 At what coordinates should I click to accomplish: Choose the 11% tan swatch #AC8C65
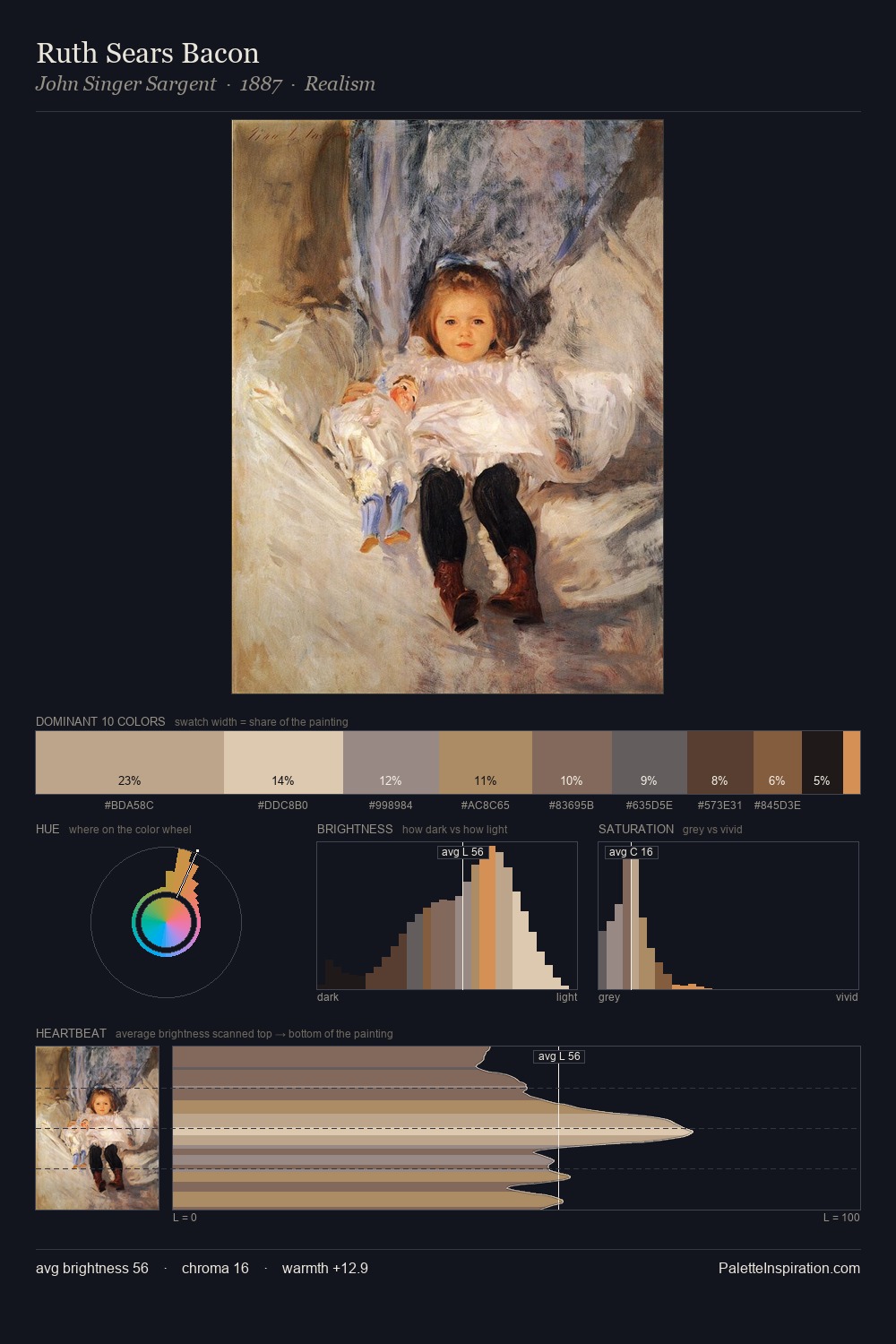(486, 762)
